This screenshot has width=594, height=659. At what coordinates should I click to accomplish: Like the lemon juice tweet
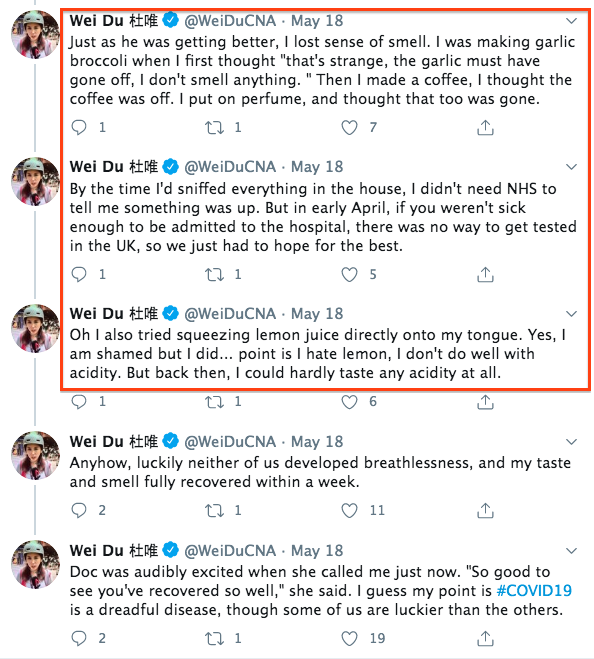[x=349, y=402]
